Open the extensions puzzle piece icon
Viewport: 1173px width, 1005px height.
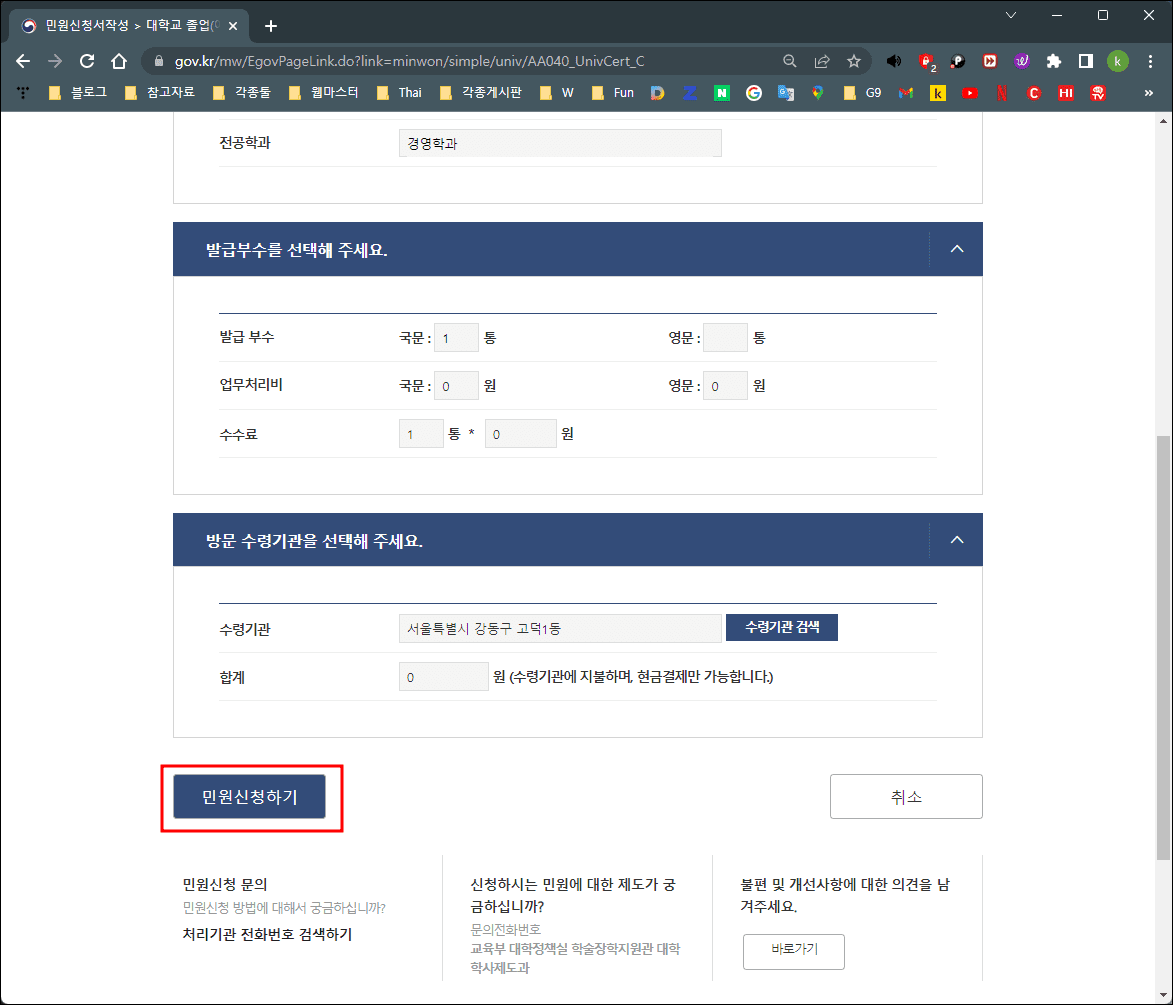(x=1054, y=60)
